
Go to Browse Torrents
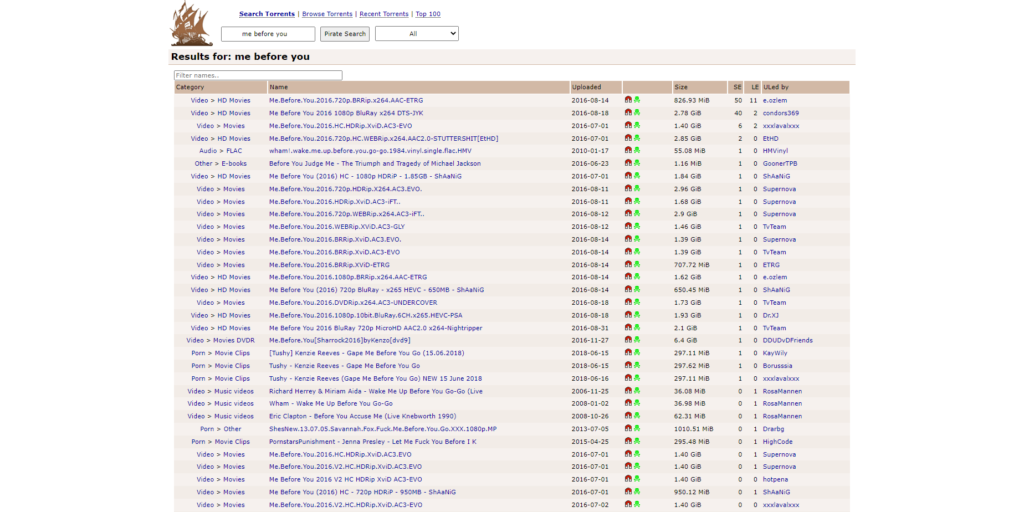click(x=327, y=14)
